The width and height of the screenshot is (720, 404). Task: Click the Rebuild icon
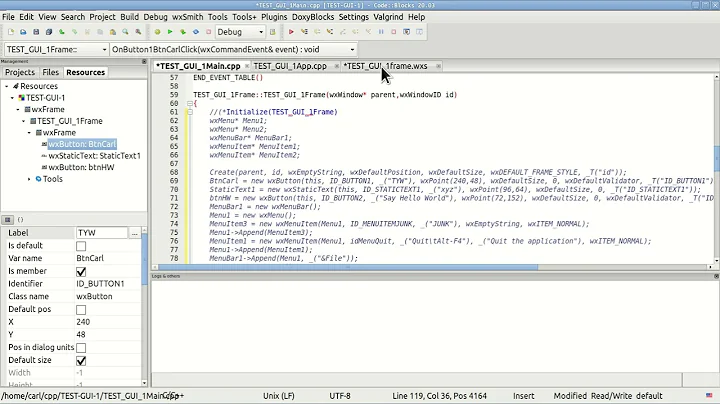196,32
